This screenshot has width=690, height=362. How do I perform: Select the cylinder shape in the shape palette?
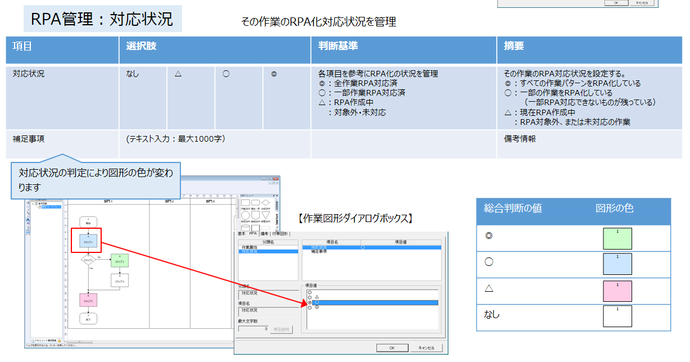click(x=245, y=227)
